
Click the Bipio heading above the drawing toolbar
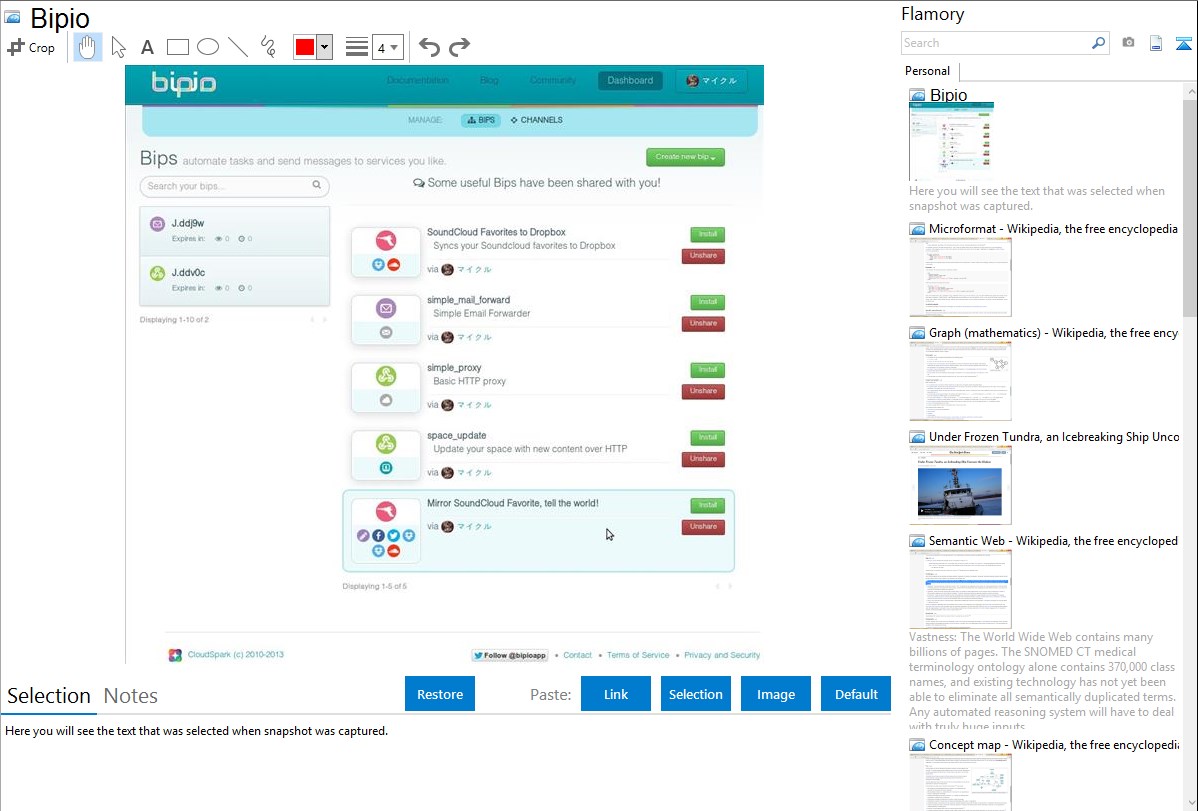coord(60,18)
